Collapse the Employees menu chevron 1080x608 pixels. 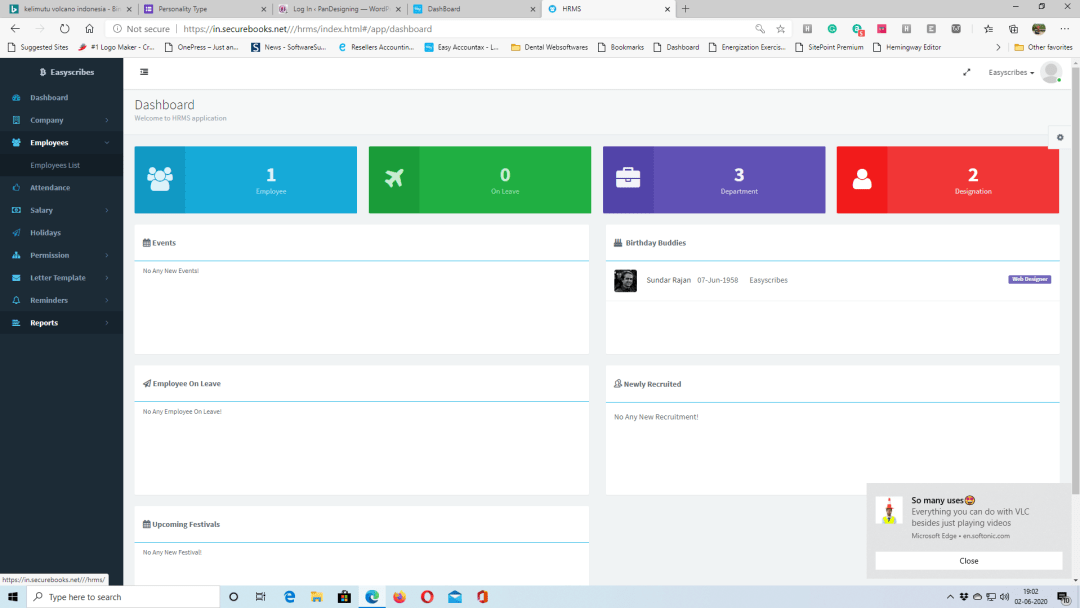tap(107, 143)
